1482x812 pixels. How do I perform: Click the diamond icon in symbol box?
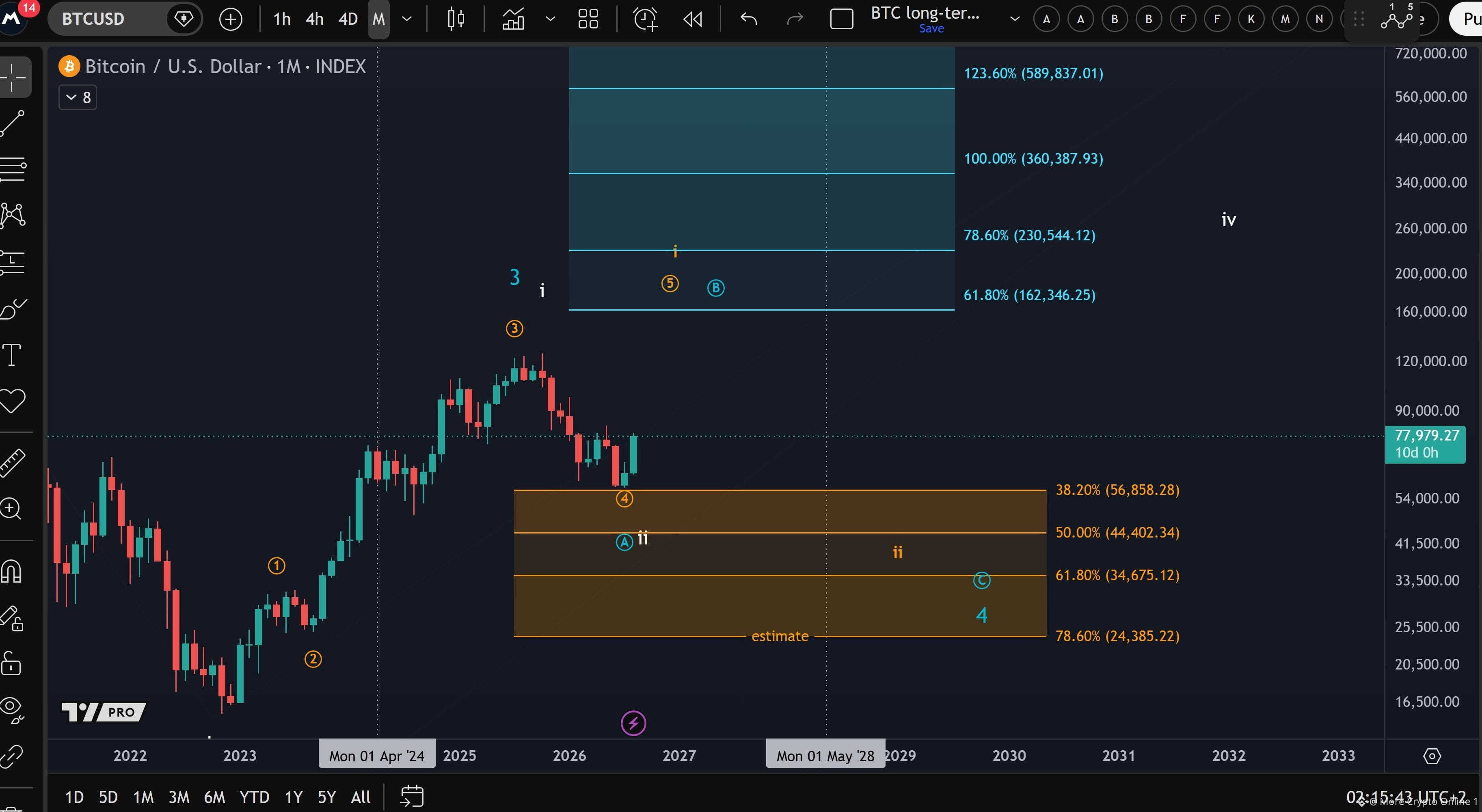click(x=184, y=19)
